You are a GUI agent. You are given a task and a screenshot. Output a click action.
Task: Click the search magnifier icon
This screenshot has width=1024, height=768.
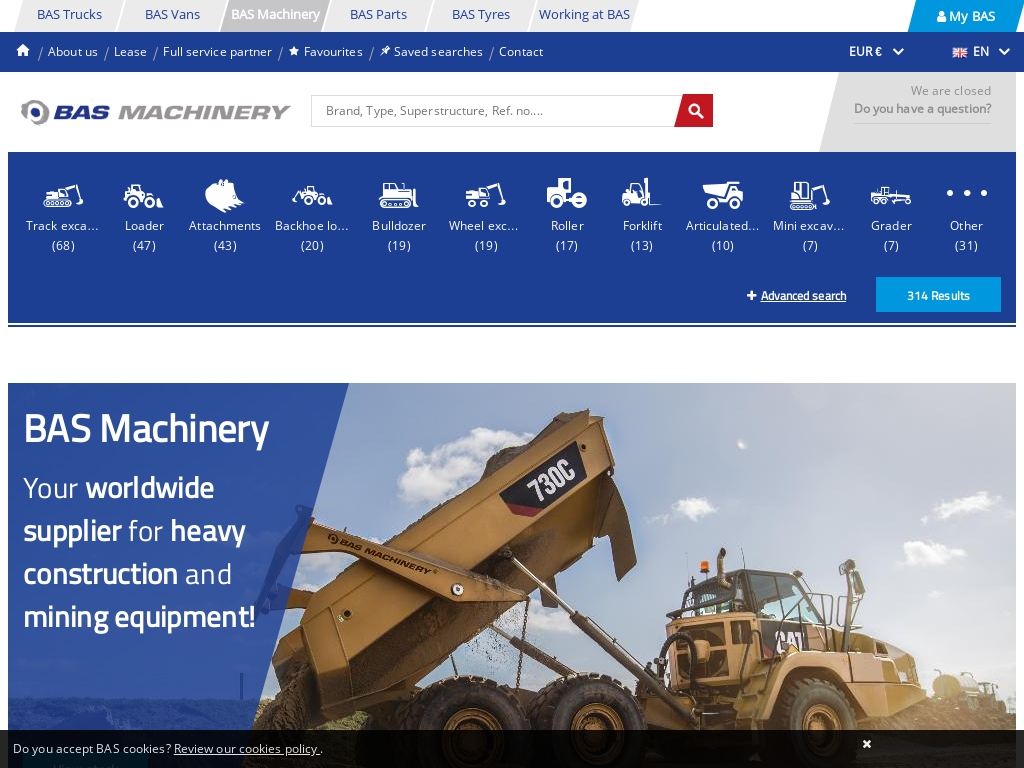coord(694,111)
